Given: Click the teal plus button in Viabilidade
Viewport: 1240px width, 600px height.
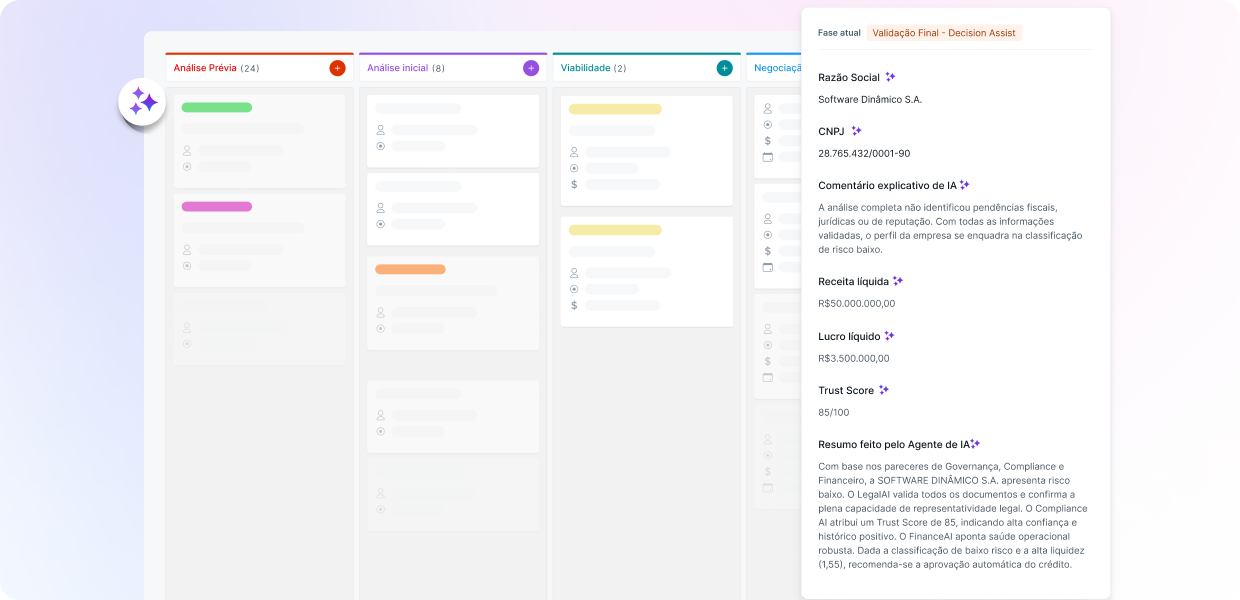Looking at the screenshot, I should coord(724,68).
